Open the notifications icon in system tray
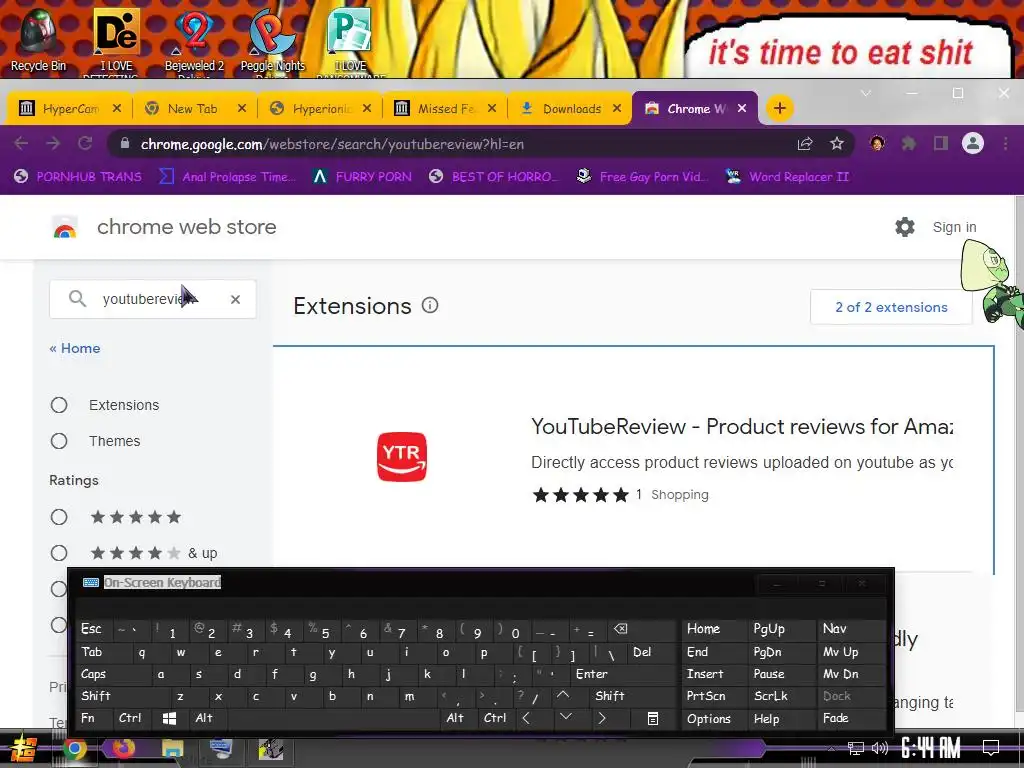1024x768 pixels. pos(991,748)
